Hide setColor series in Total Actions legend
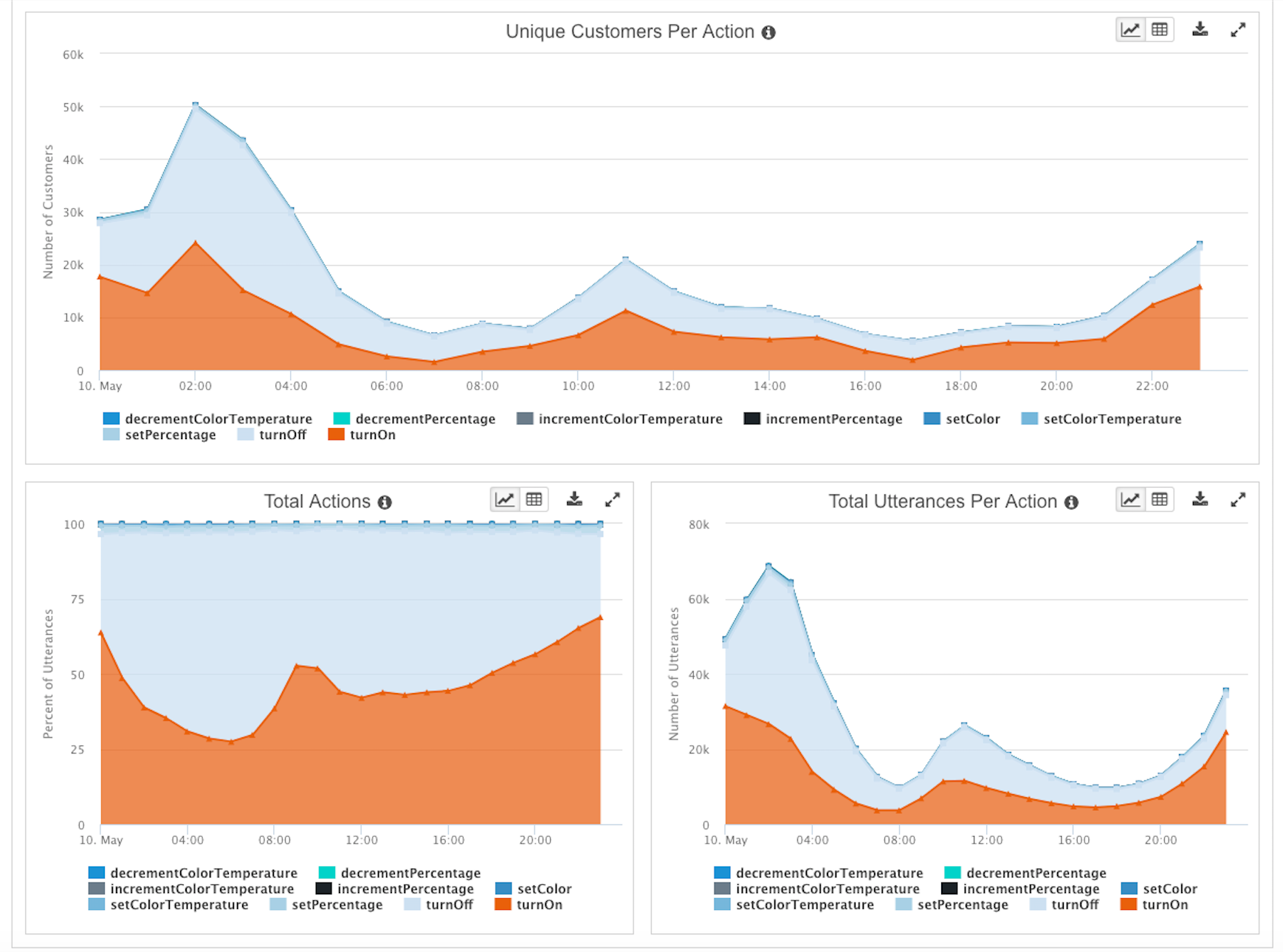Screen dimensions: 1283x952 (x=534, y=889)
